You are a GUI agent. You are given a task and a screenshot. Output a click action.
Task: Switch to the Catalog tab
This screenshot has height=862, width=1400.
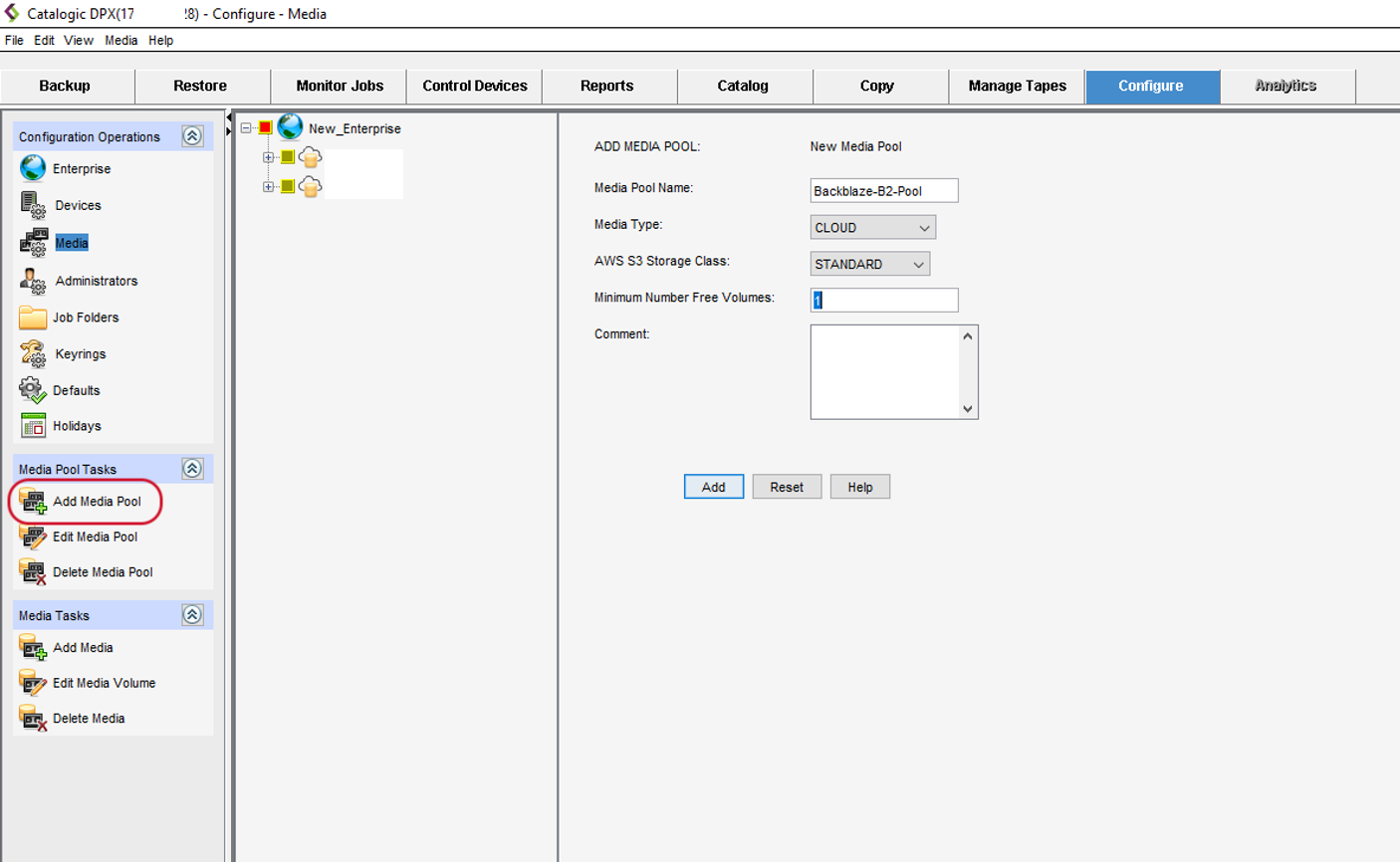pyautogui.click(x=743, y=86)
